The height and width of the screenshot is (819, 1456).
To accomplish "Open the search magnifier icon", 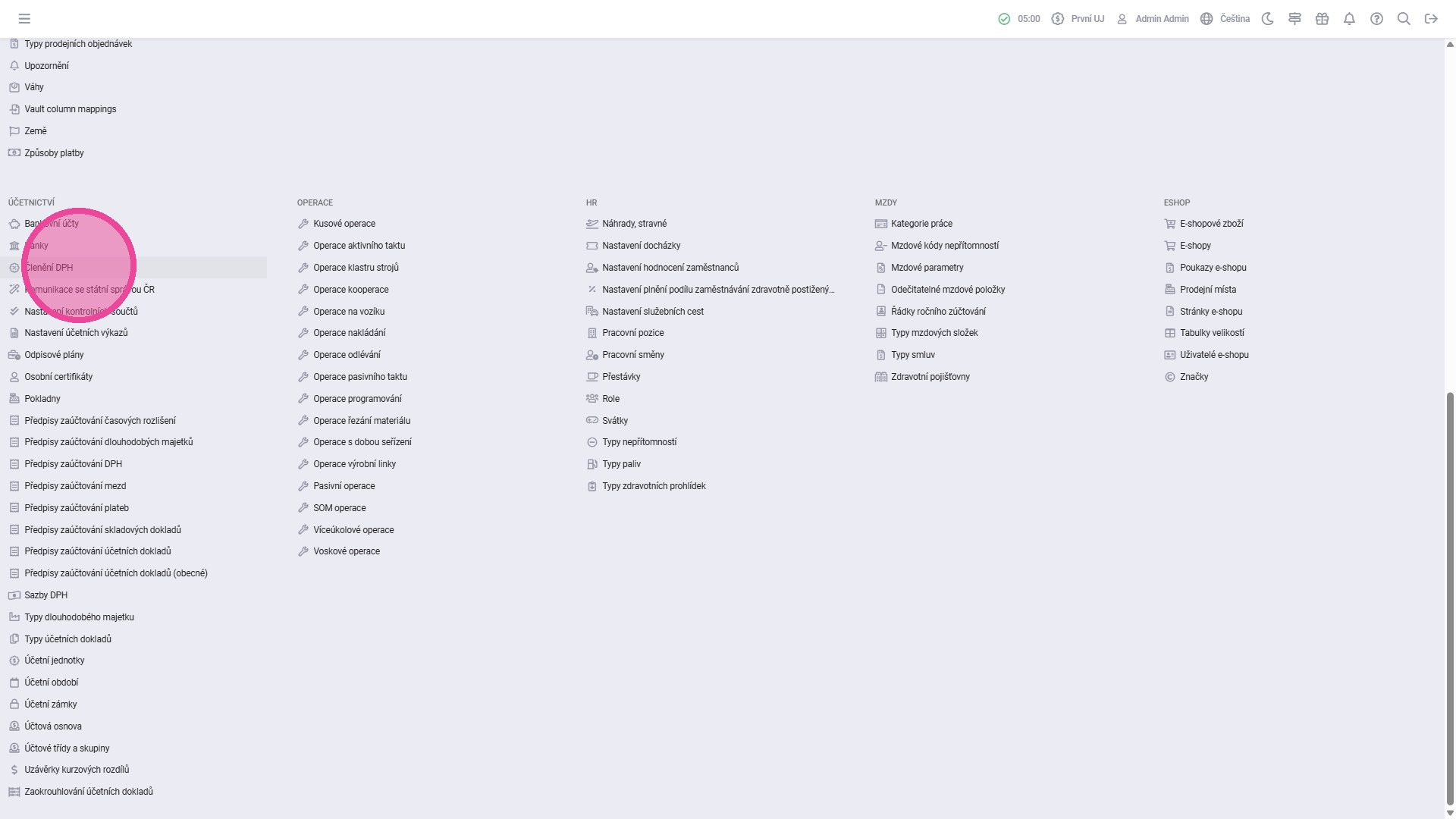I will click(1404, 19).
